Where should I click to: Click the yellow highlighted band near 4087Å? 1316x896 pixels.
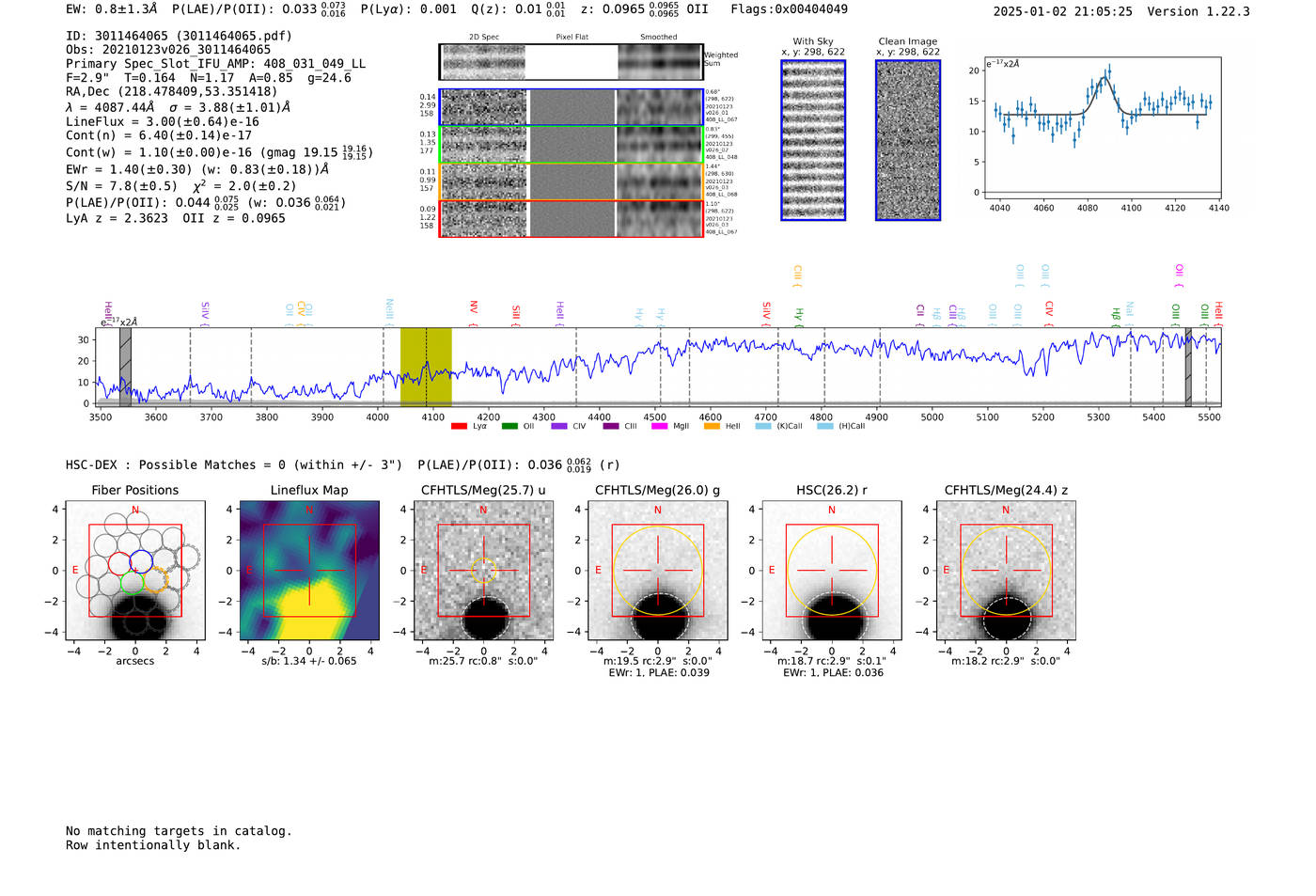point(426,367)
